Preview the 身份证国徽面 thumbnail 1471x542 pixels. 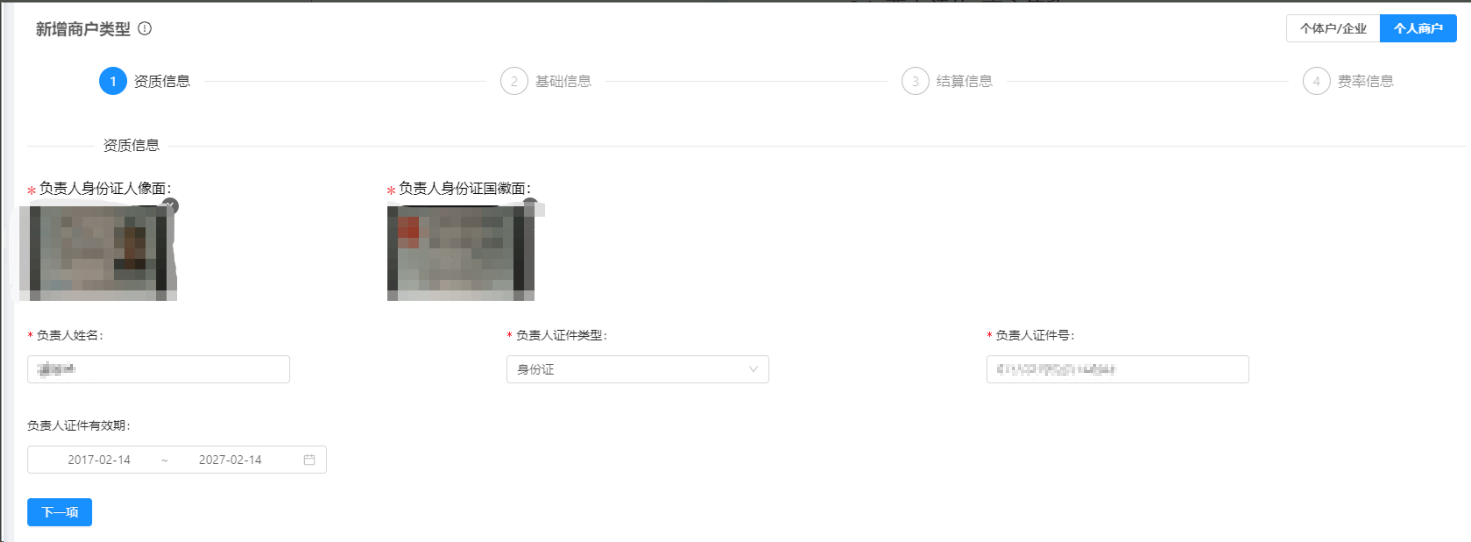click(460, 252)
